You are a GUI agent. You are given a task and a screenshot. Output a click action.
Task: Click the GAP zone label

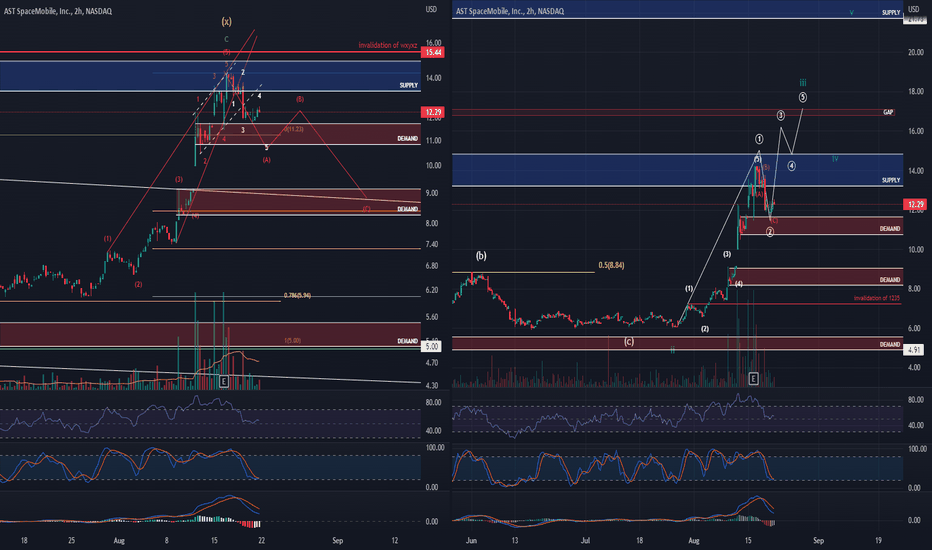[x=887, y=112]
